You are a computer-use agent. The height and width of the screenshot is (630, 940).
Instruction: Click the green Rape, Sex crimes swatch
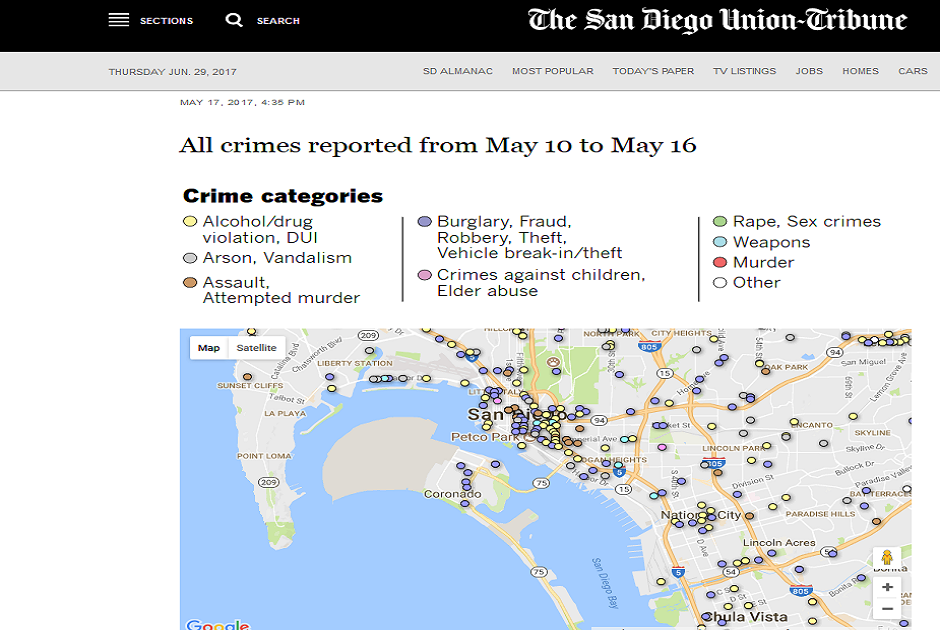coord(720,222)
